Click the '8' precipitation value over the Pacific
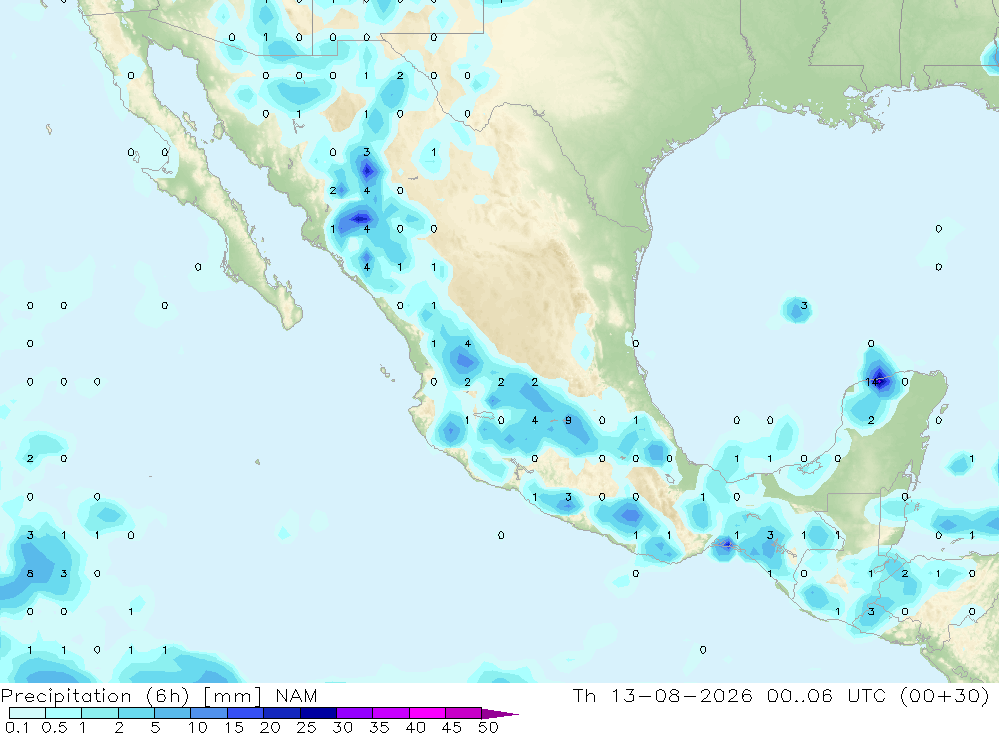 click(x=30, y=574)
